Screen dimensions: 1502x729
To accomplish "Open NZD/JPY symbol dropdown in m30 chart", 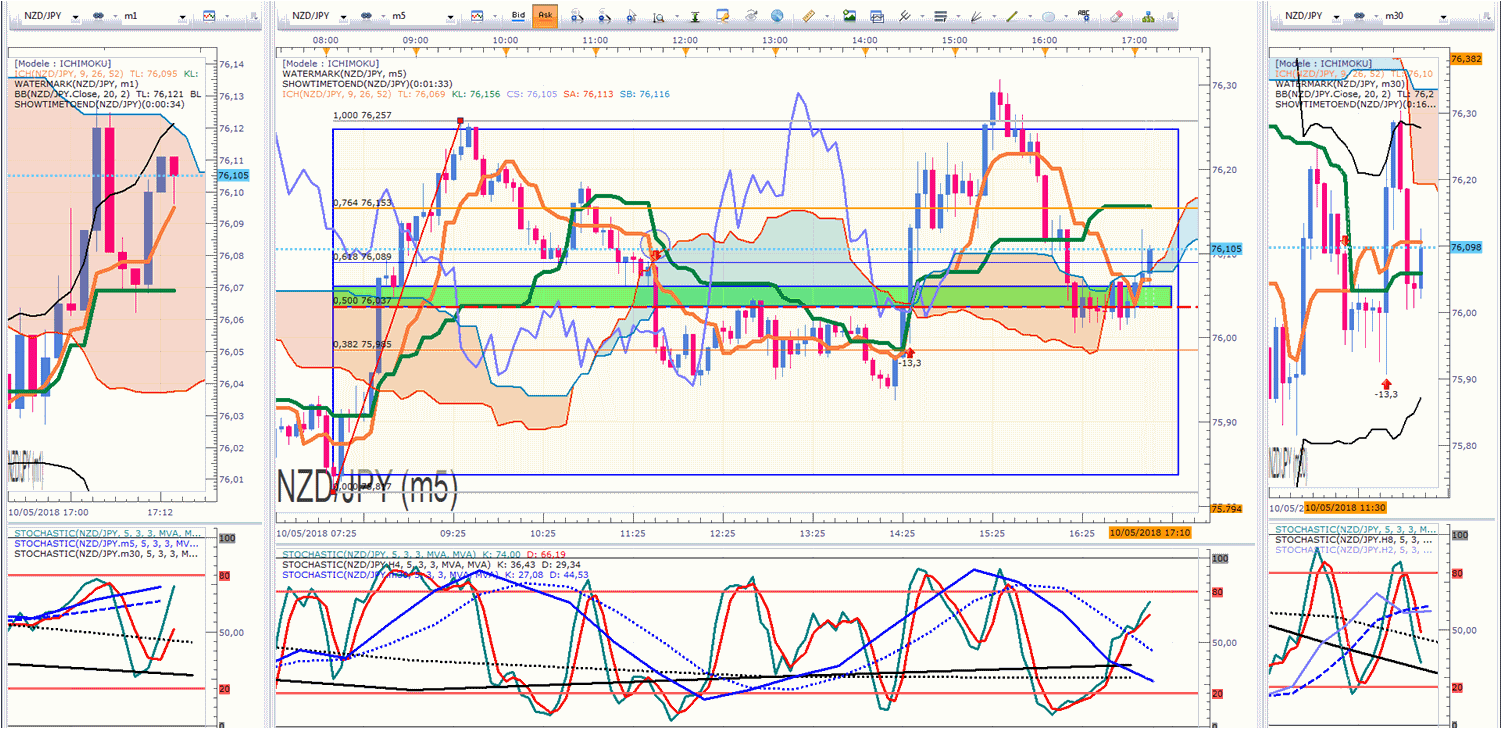I will tap(1336, 17).
